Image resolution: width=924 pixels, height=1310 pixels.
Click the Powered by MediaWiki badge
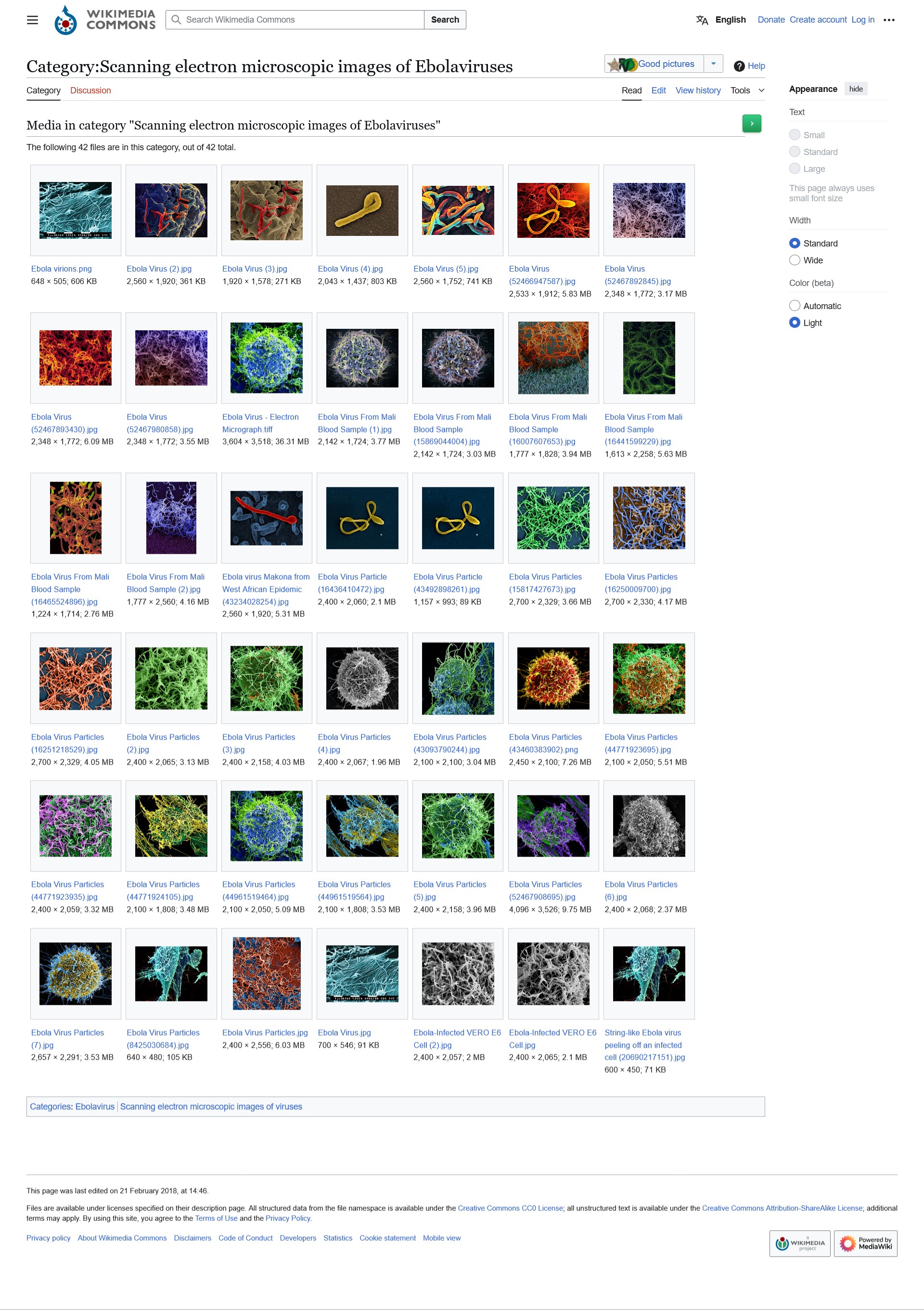point(865,1243)
